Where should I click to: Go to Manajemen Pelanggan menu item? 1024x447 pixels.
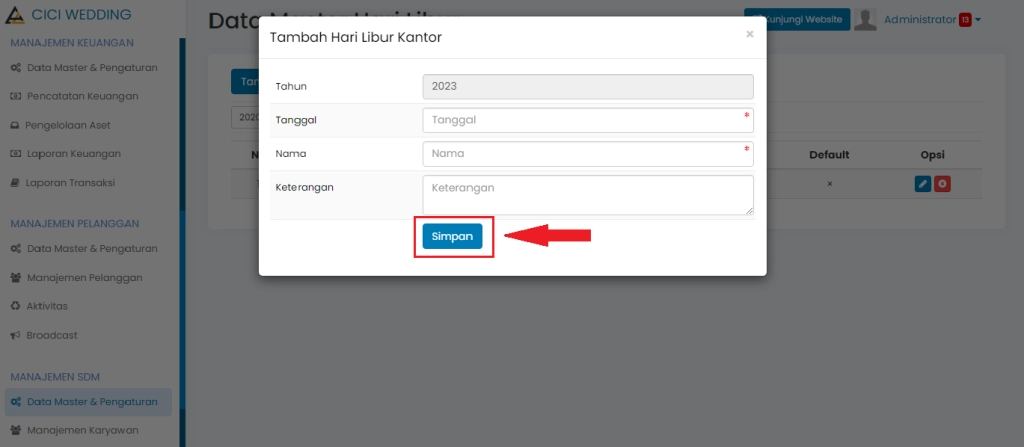(84, 277)
